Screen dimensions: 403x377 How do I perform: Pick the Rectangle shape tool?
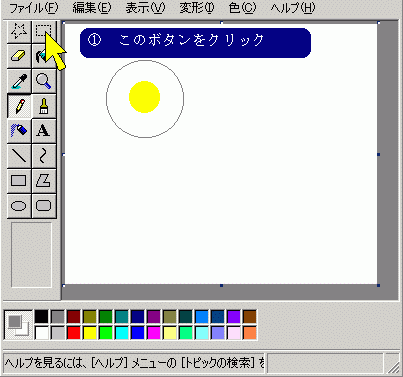pos(19,181)
